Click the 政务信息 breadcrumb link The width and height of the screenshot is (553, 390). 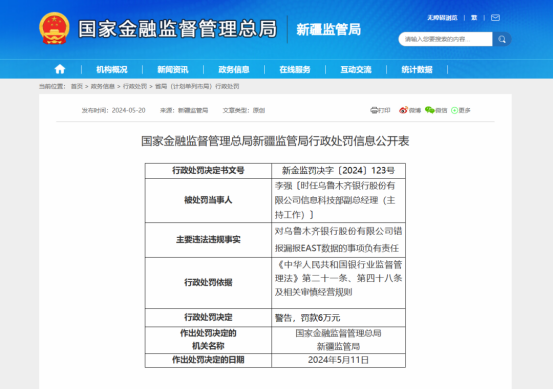tap(103, 86)
